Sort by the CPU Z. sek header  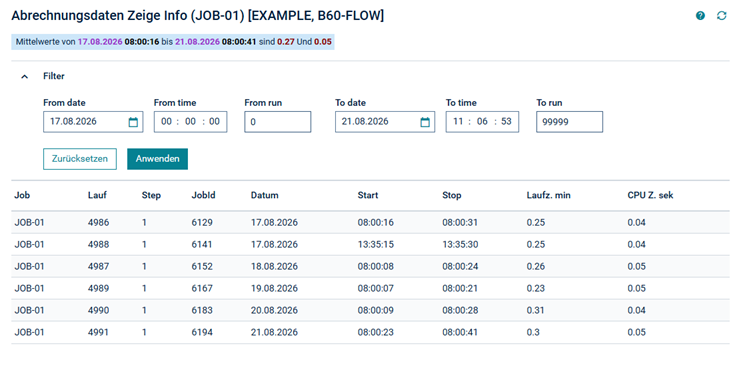(x=651, y=195)
